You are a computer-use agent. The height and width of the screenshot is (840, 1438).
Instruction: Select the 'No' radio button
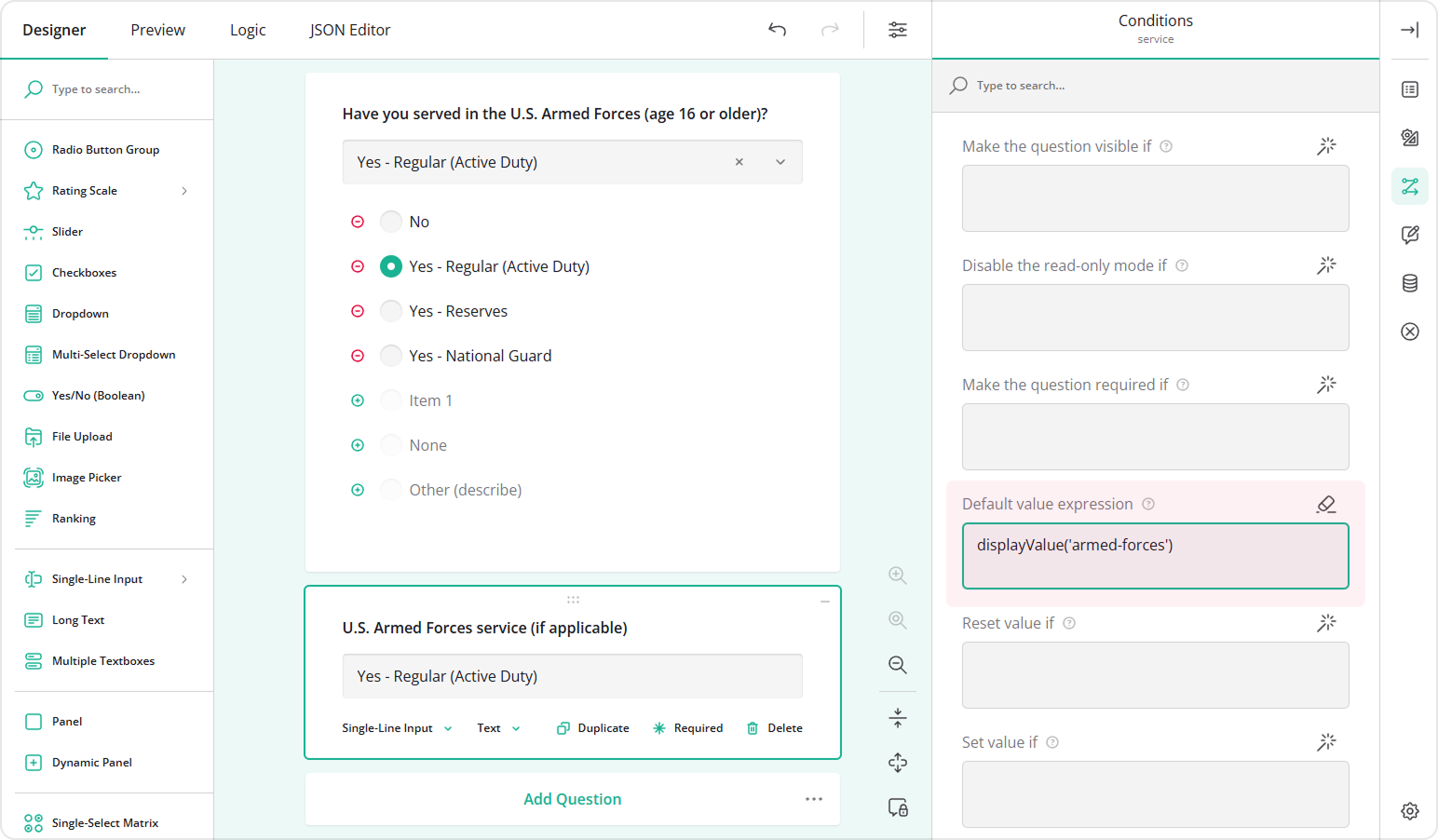coord(391,222)
